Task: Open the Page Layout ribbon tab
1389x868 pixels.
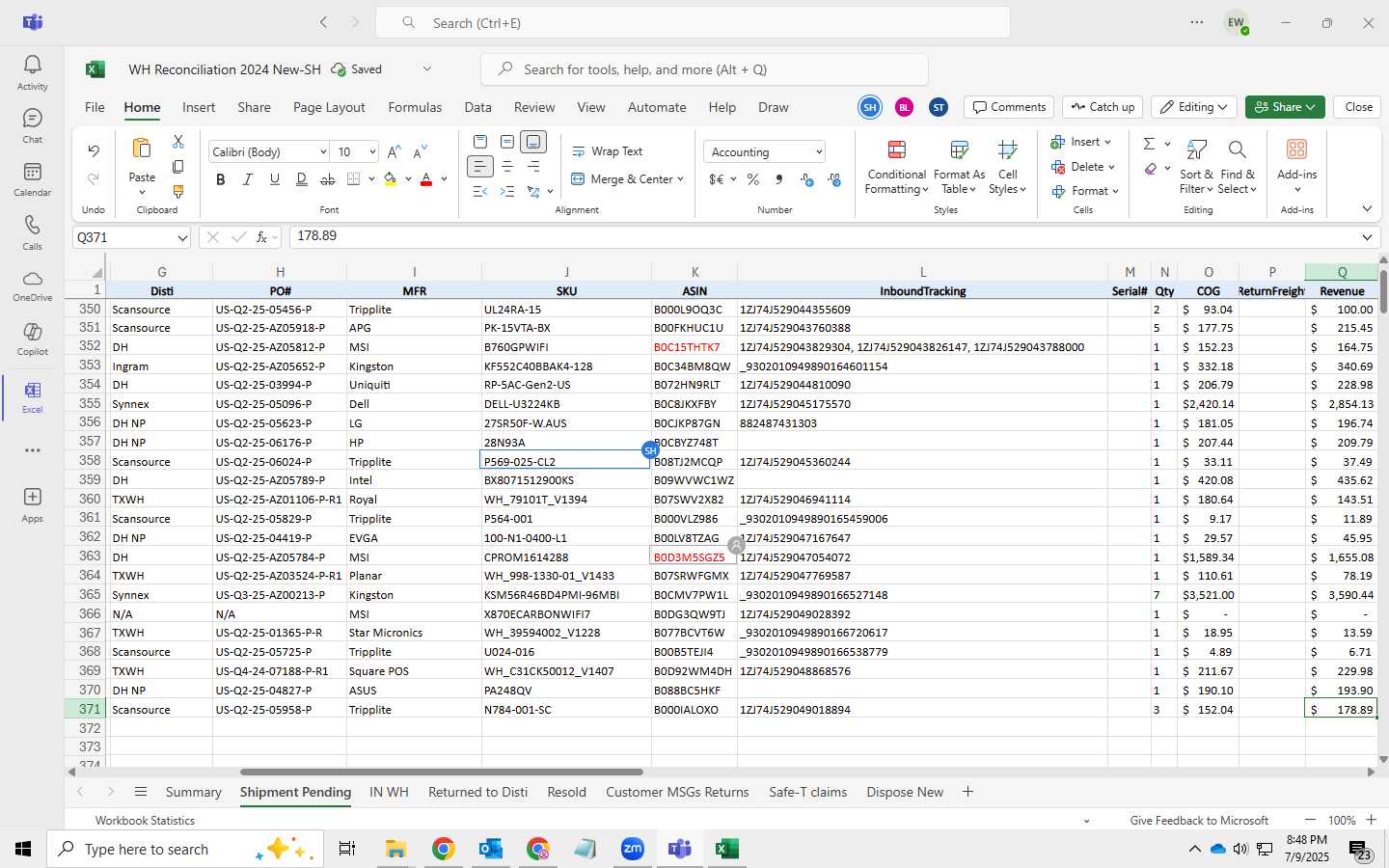Action: (329, 107)
